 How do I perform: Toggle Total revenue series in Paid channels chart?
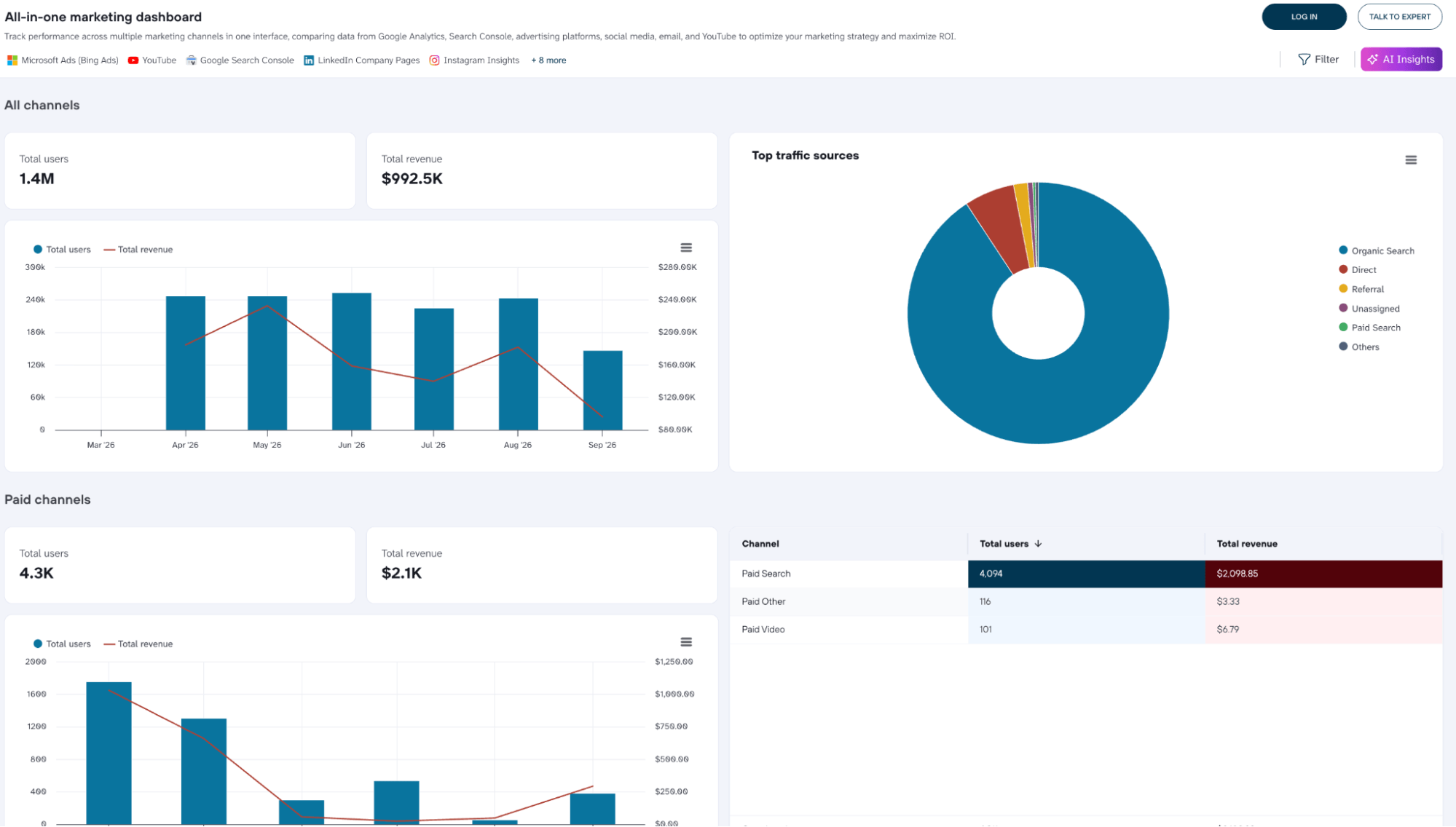tap(138, 644)
